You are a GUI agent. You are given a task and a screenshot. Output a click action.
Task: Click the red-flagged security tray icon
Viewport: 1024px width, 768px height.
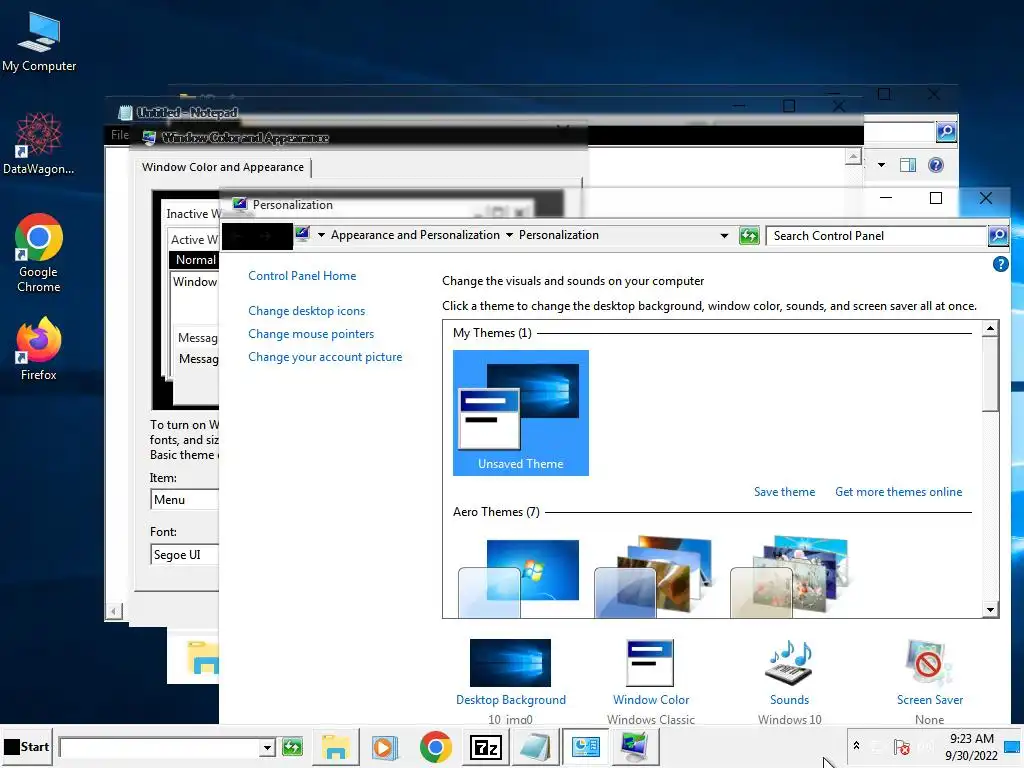coord(901,747)
